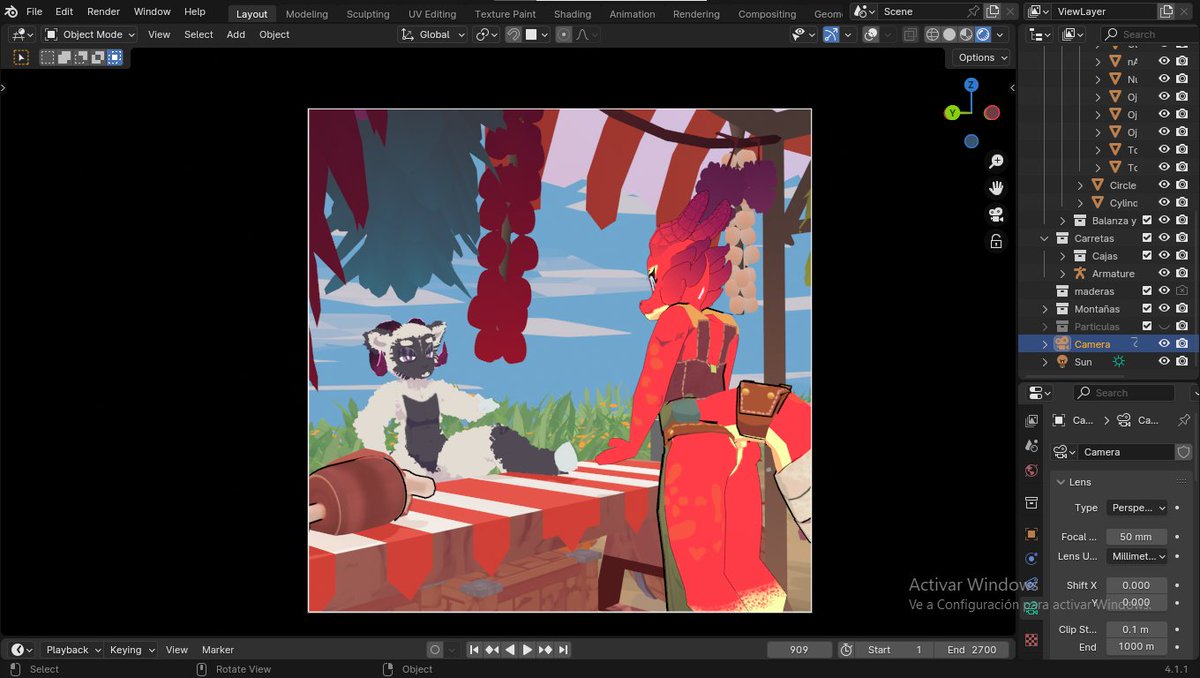Open the Lens Unit Millimeters dropdown
This screenshot has width=1200, height=678.
pos(1136,556)
